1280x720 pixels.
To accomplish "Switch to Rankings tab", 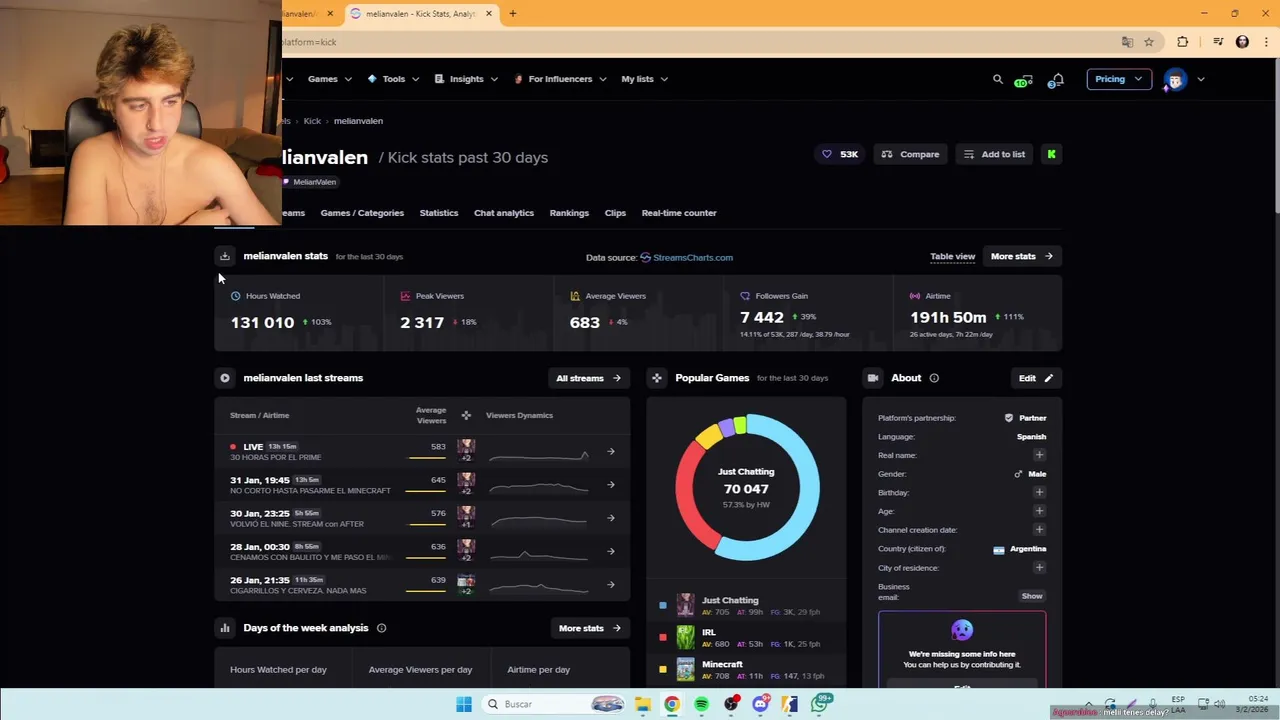I will (x=569, y=213).
